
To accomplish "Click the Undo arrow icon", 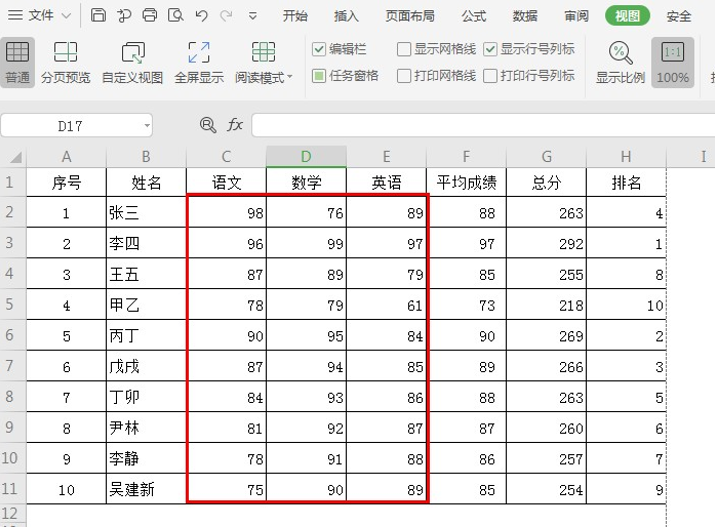I will pyautogui.click(x=201, y=16).
